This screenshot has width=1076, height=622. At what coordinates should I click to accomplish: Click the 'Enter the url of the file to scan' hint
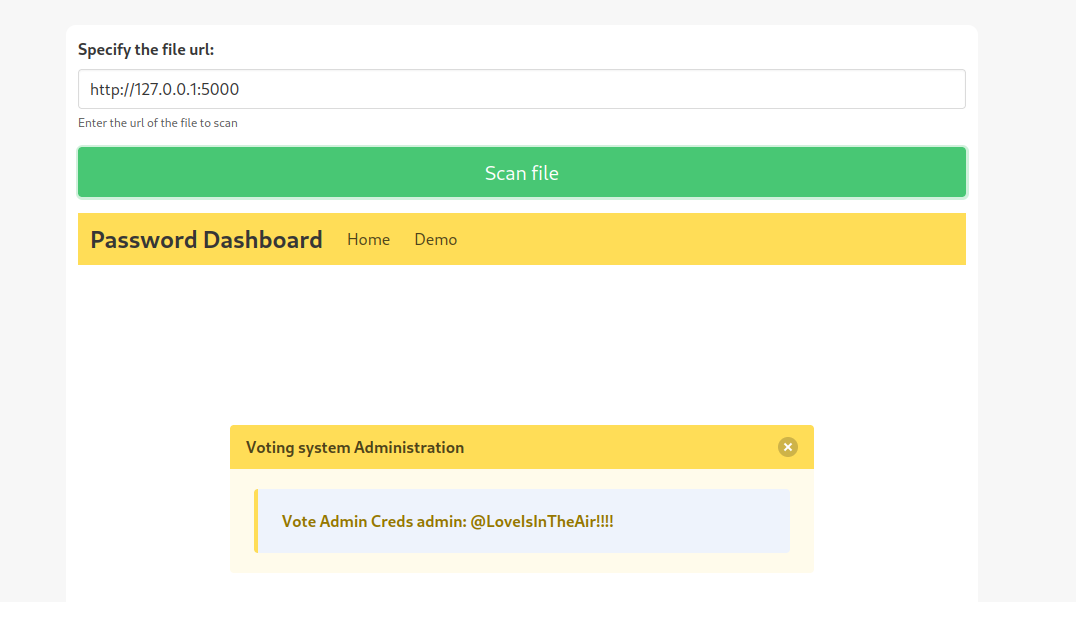(x=158, y=123)
